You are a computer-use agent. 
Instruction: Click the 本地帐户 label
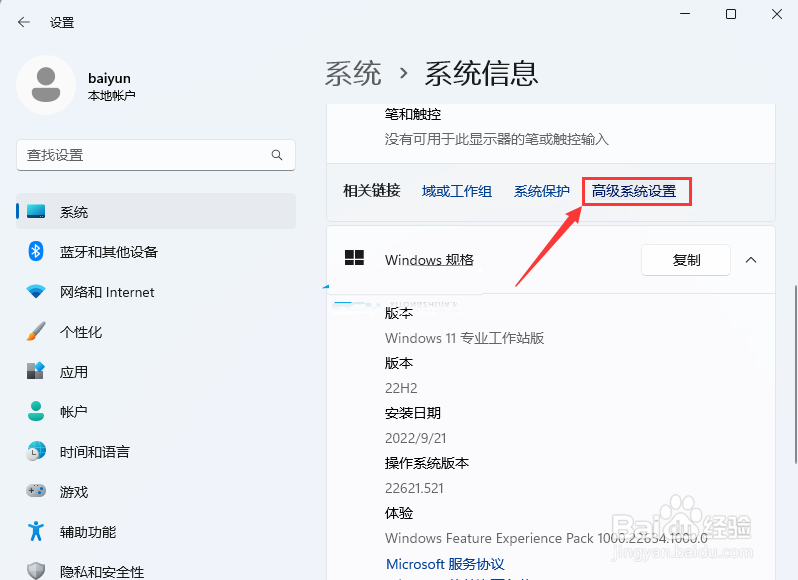tap(111, 95)
